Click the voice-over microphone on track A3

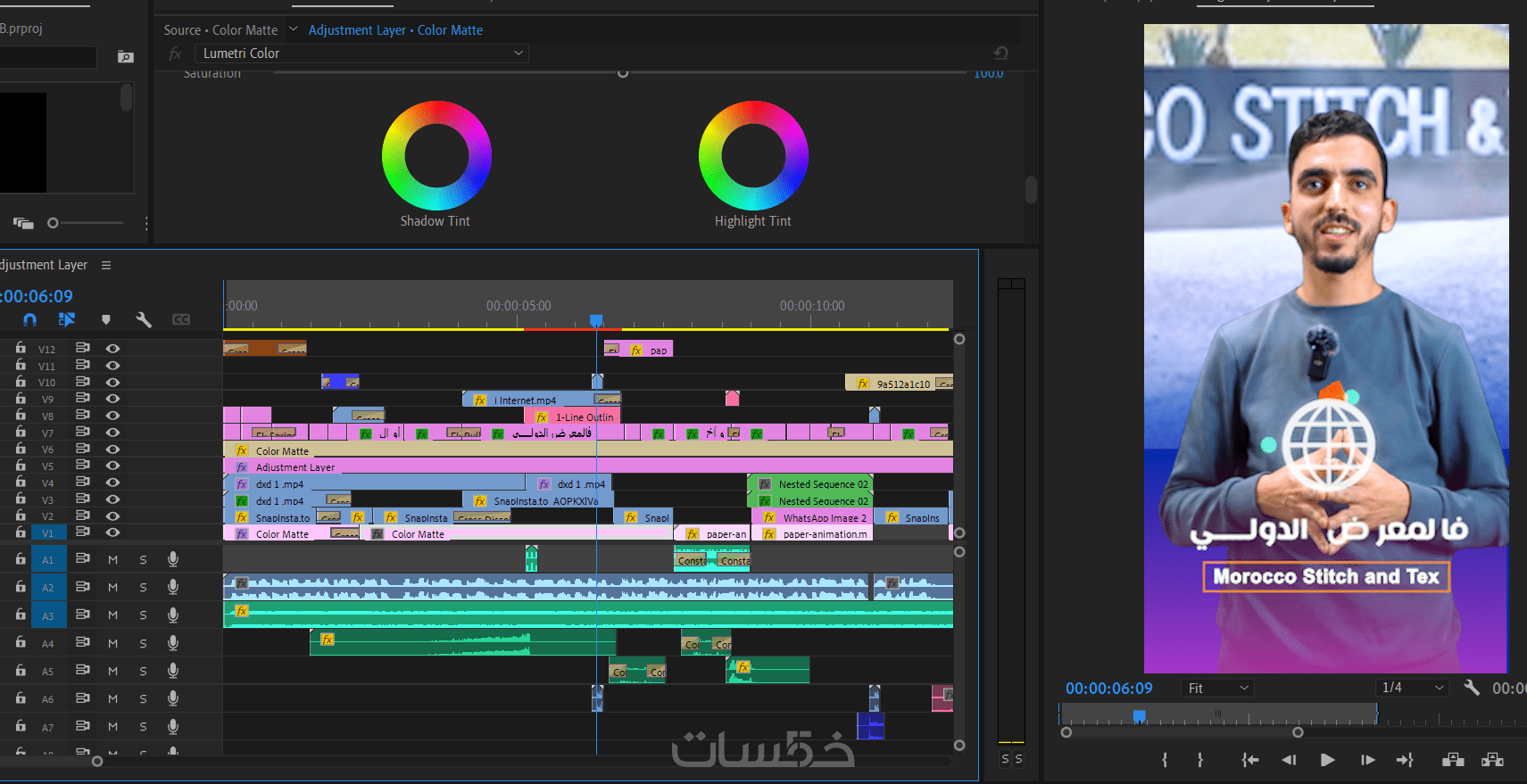(x=173, y=615)
